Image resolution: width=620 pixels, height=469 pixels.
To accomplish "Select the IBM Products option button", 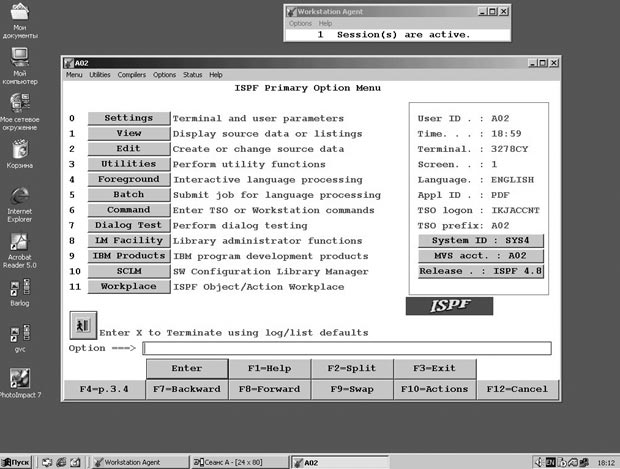I will pyautogui.click(x=129, y=256).
